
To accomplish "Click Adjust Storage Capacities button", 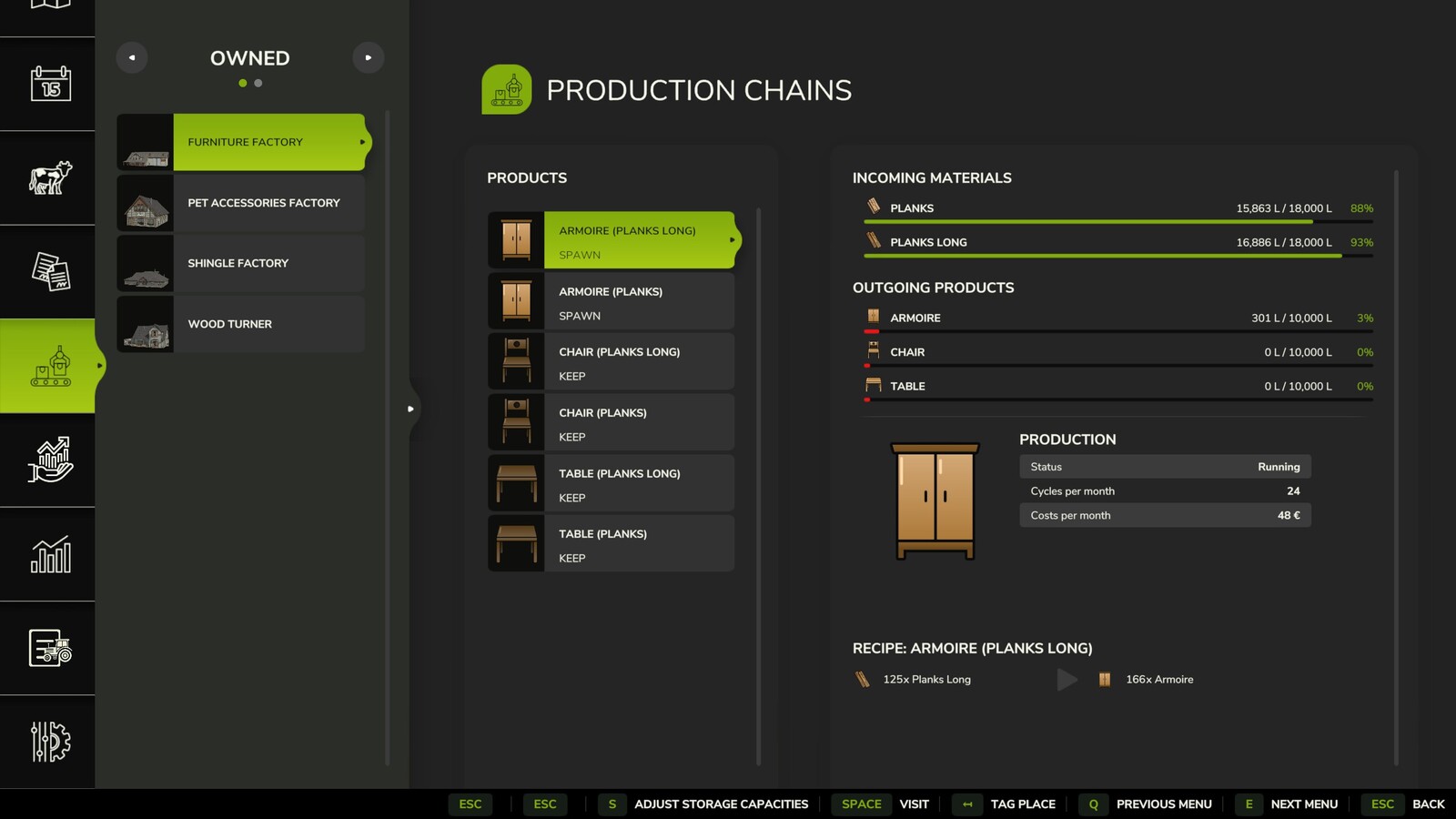I will pyautogui.click(x=703, y=804).
